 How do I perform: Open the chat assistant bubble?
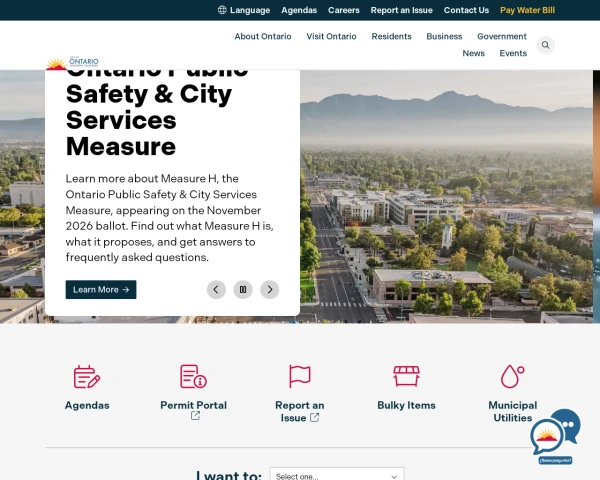tap(555, 434)
